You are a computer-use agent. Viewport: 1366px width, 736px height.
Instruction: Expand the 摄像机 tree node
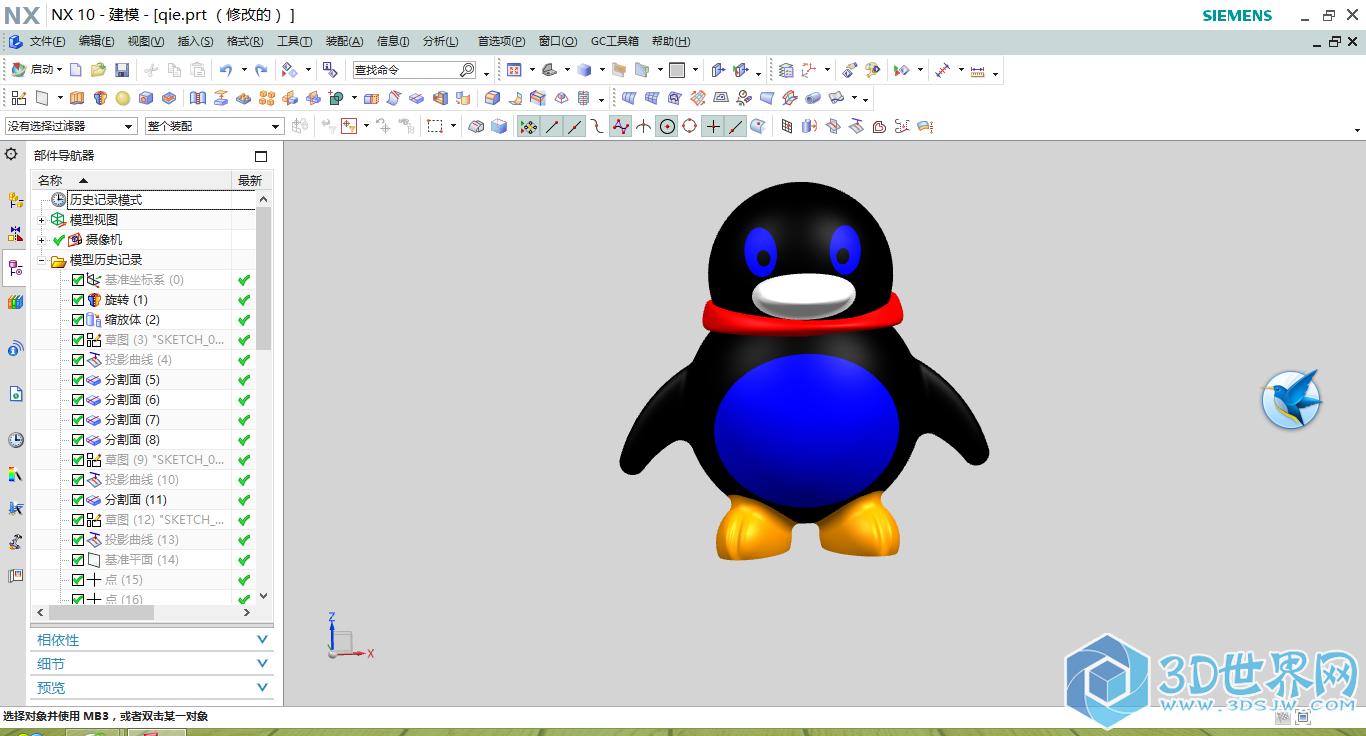click(41, 240)
